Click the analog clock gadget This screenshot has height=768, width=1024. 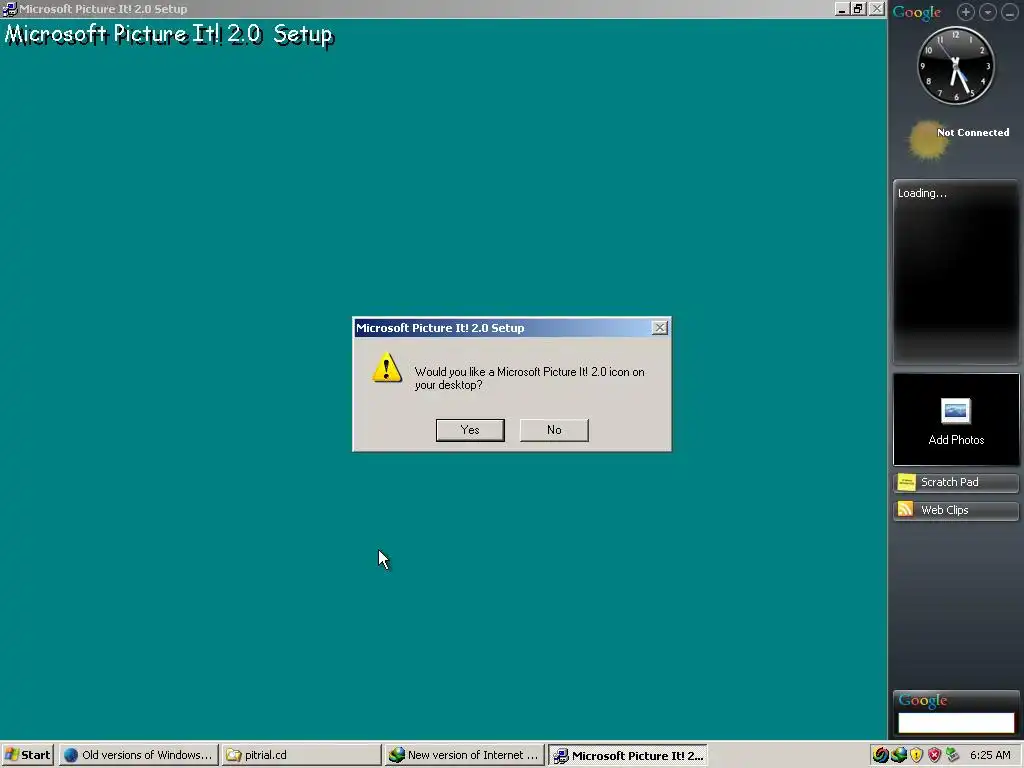[x=955, y=65]
